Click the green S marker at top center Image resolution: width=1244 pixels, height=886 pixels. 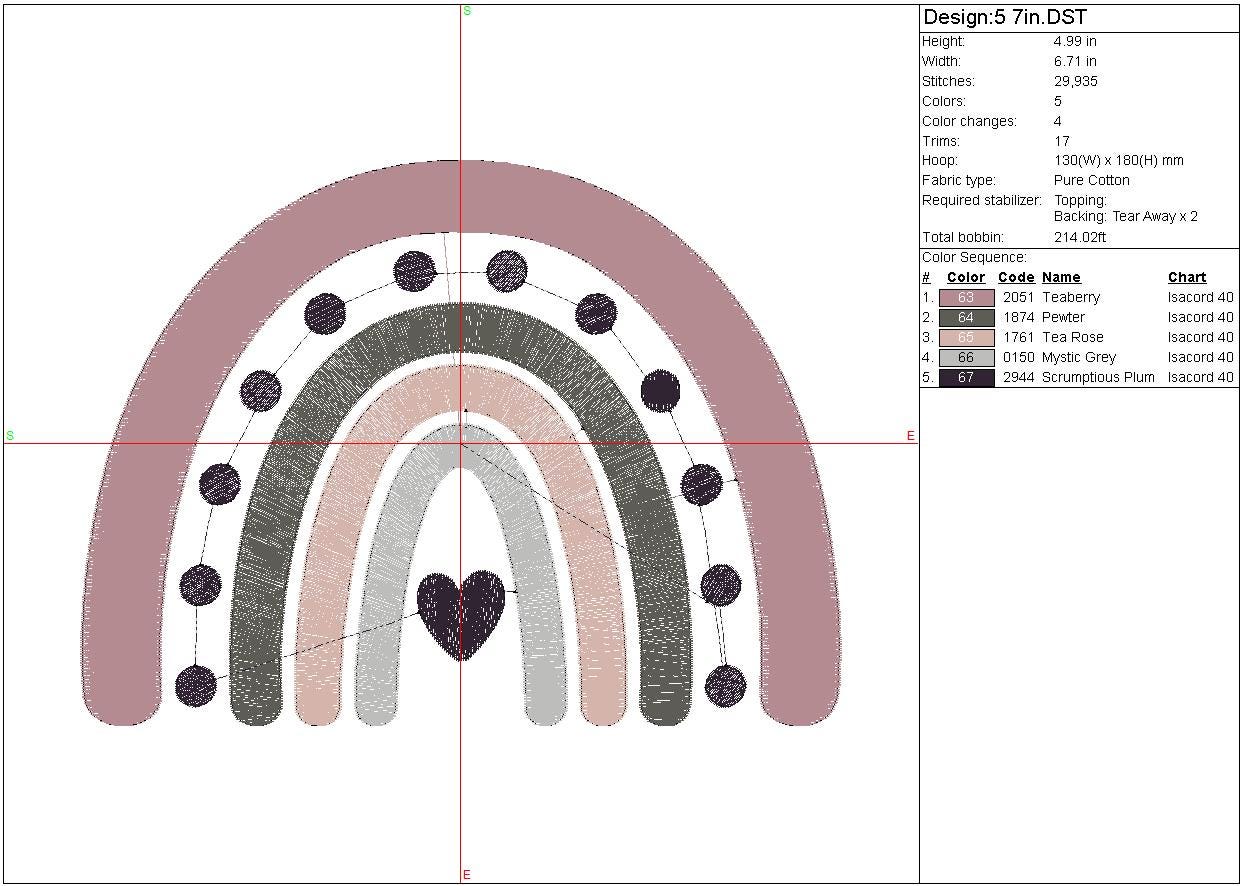467,11
